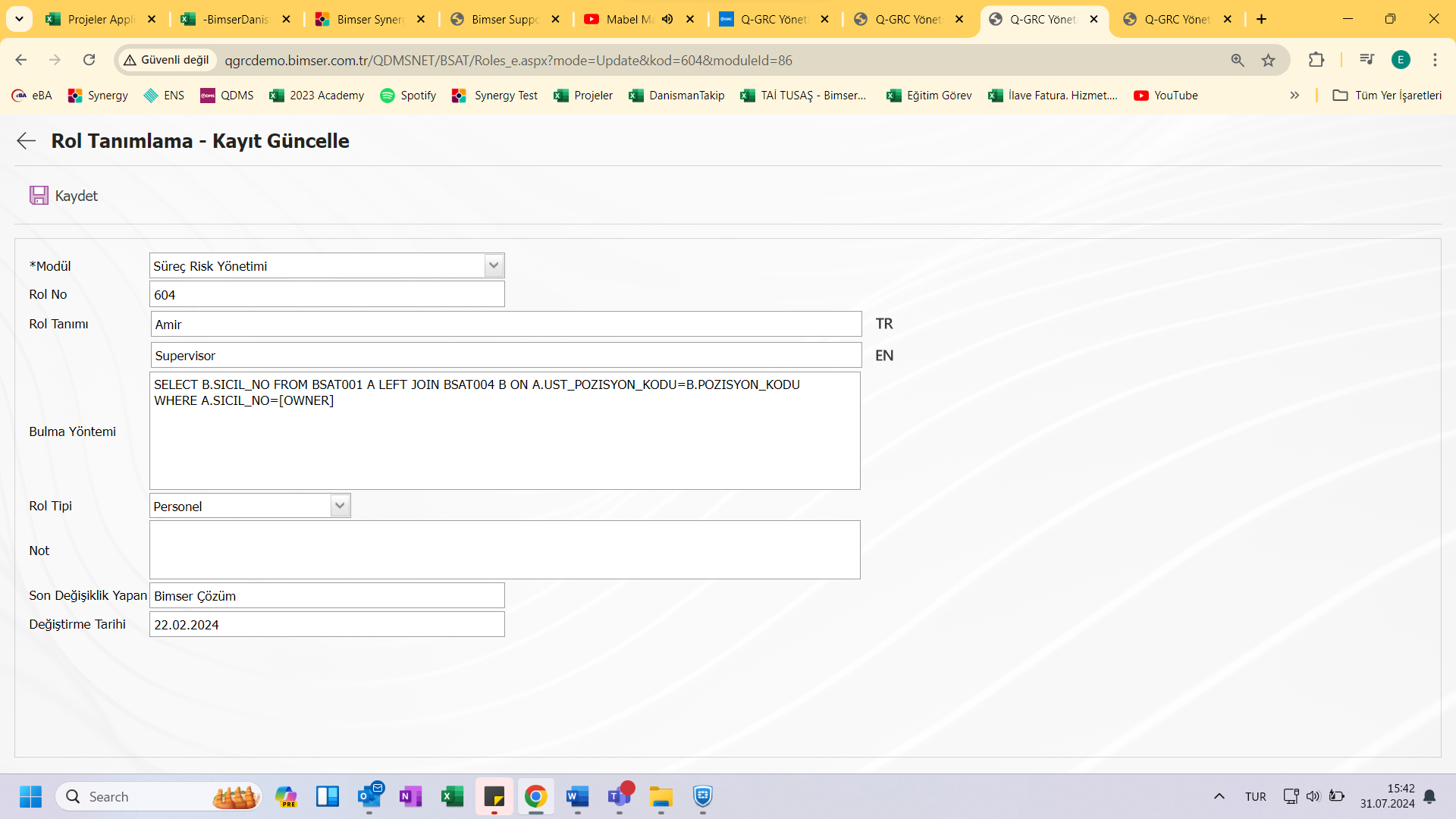The height and width of the screenshot is (819, 1456).
Task: Click the bookmark/star icon in address bar
Action: 1267,61
